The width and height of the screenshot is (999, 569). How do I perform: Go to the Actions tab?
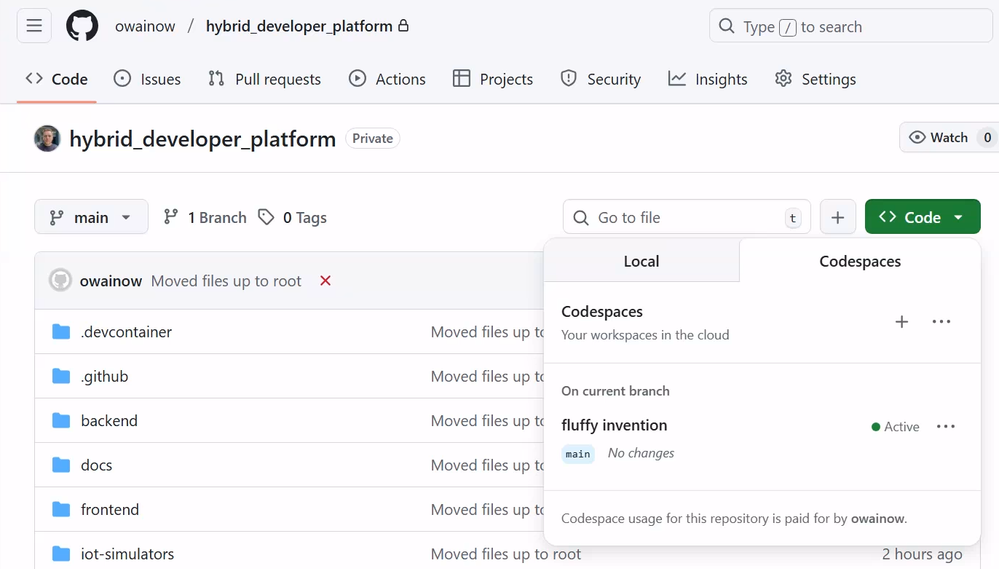click(x=387, y=79)
